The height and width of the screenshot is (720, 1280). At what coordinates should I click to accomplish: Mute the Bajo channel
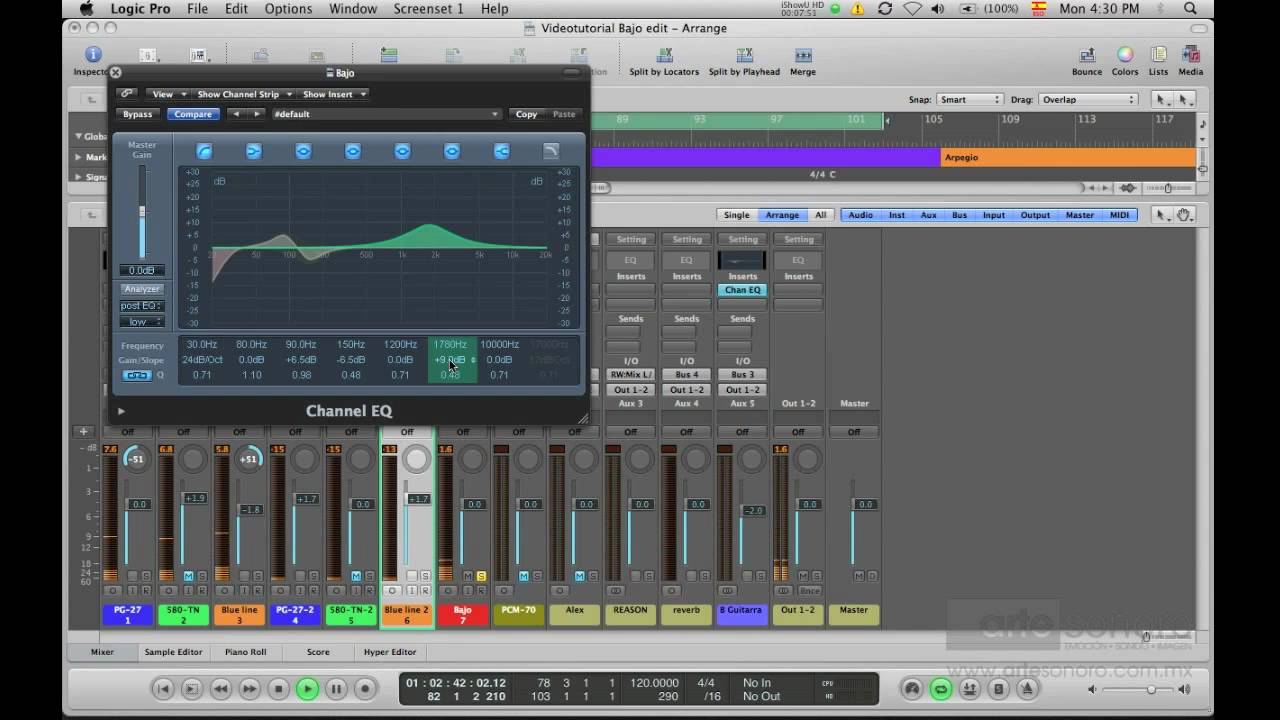coord(468,576)
